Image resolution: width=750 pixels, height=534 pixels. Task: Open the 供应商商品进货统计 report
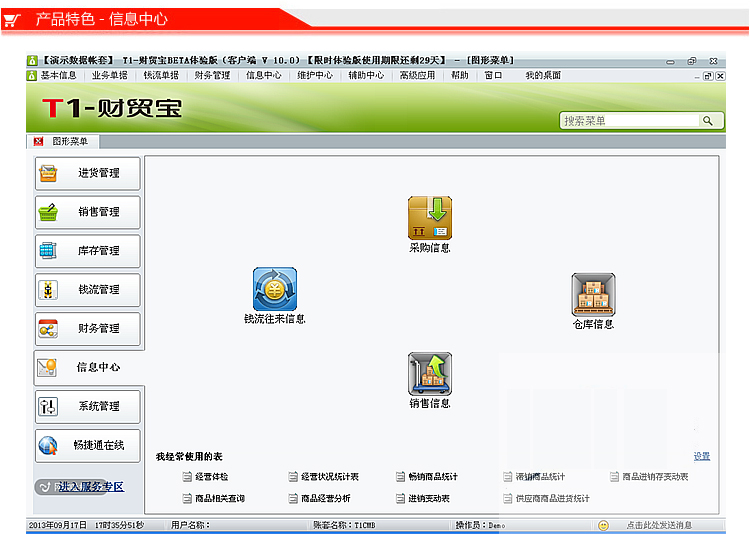click(552, 498)
